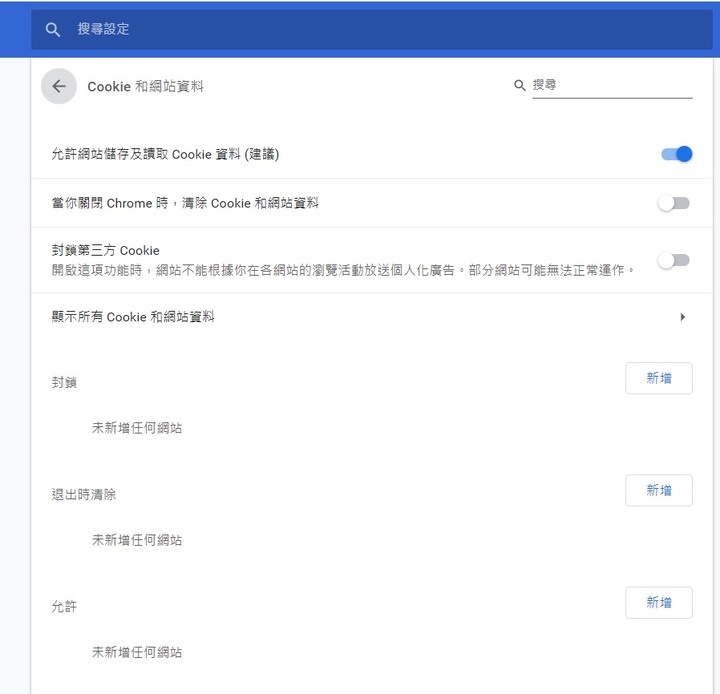The height and width of the screenshot is (694, 720).
Task: Click the 當你關閉 Chrome 時 label text
Action: point(185,203)
